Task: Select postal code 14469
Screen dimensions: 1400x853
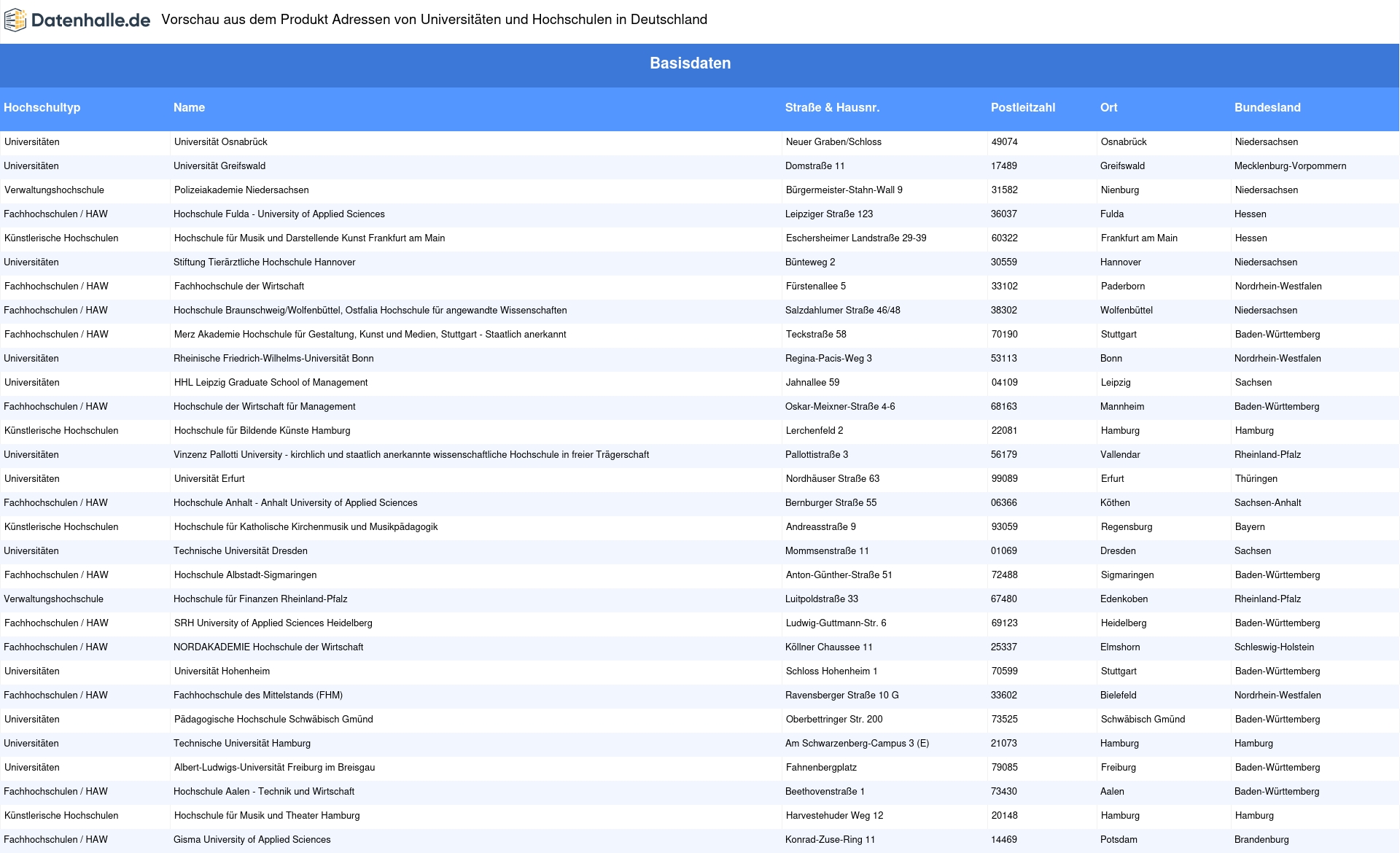Action: 1004,839
